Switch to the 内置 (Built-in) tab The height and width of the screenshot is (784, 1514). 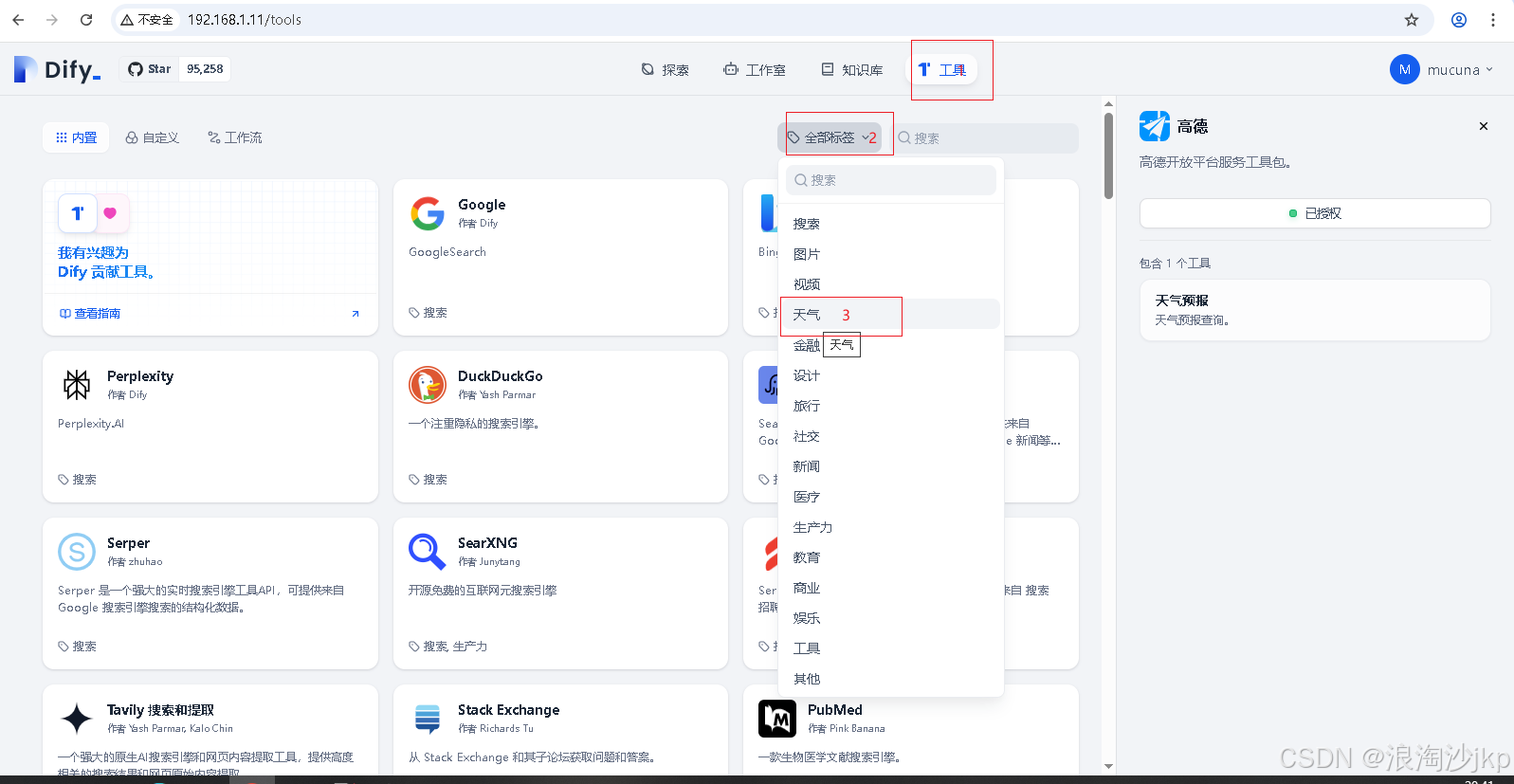(x=77, y=137)
